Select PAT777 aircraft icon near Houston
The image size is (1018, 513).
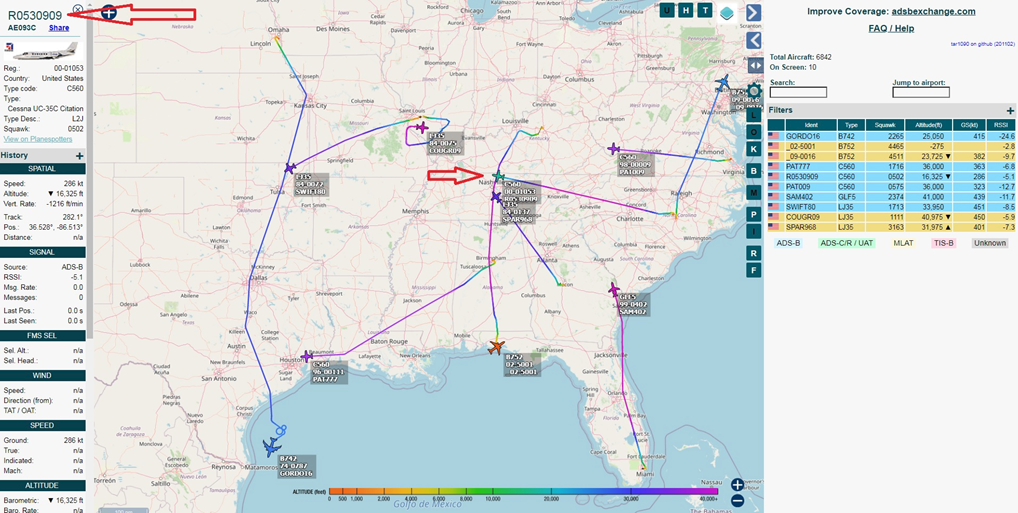click(x=307, y=356)
